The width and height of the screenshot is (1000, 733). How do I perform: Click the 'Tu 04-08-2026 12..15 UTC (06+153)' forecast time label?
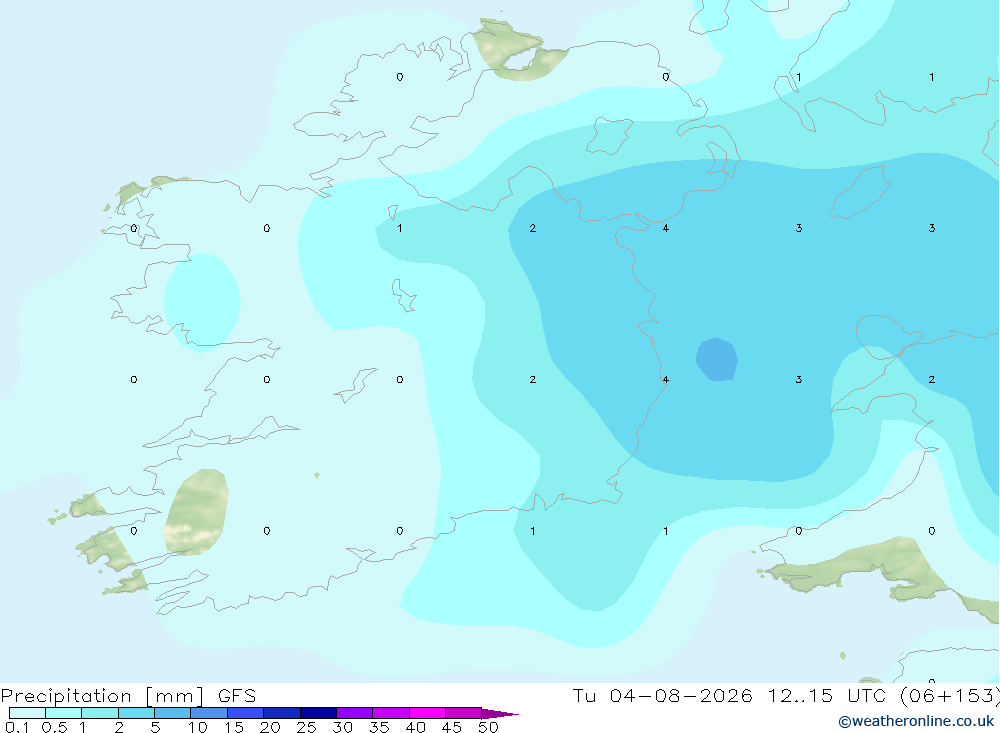(x=785, y=696)
